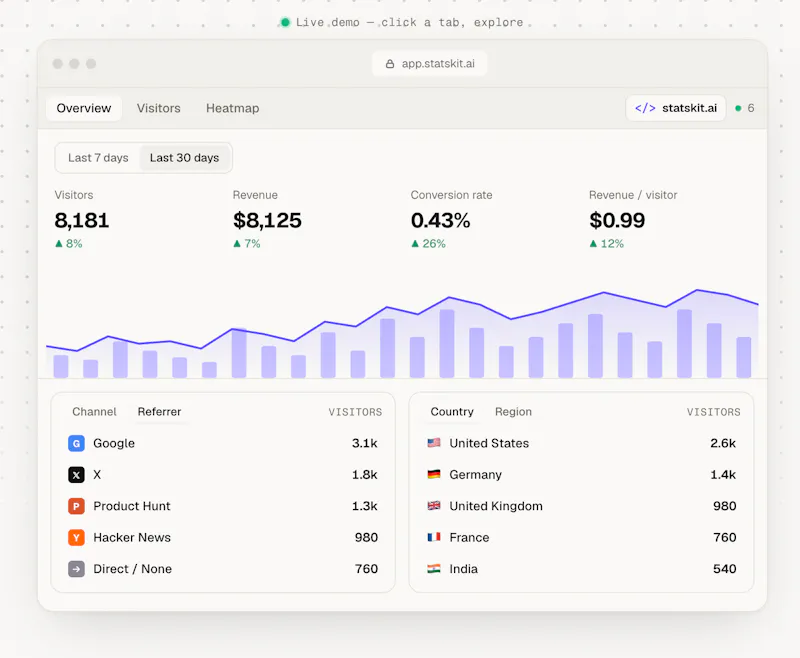The width and height of the screenshot is (800, 658).
Task: Click the 8% visitors increase indicator
Action: pyautogui.click(x=69, y=244)
